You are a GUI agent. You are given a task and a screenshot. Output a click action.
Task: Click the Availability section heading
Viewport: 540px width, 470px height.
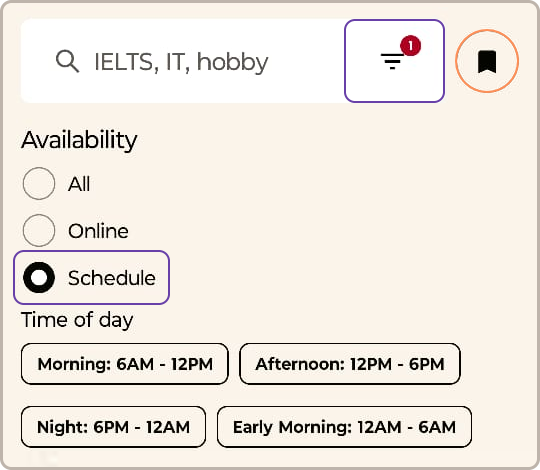click(x=79, y=140)
